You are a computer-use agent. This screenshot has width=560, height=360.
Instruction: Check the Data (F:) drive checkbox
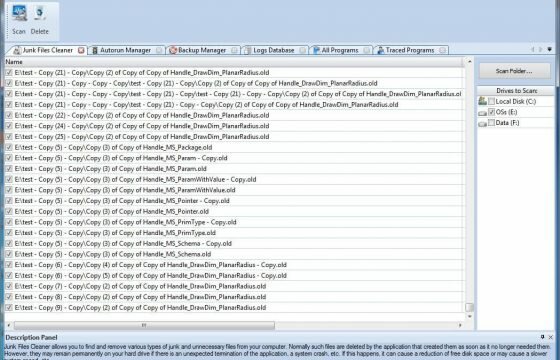491,123
